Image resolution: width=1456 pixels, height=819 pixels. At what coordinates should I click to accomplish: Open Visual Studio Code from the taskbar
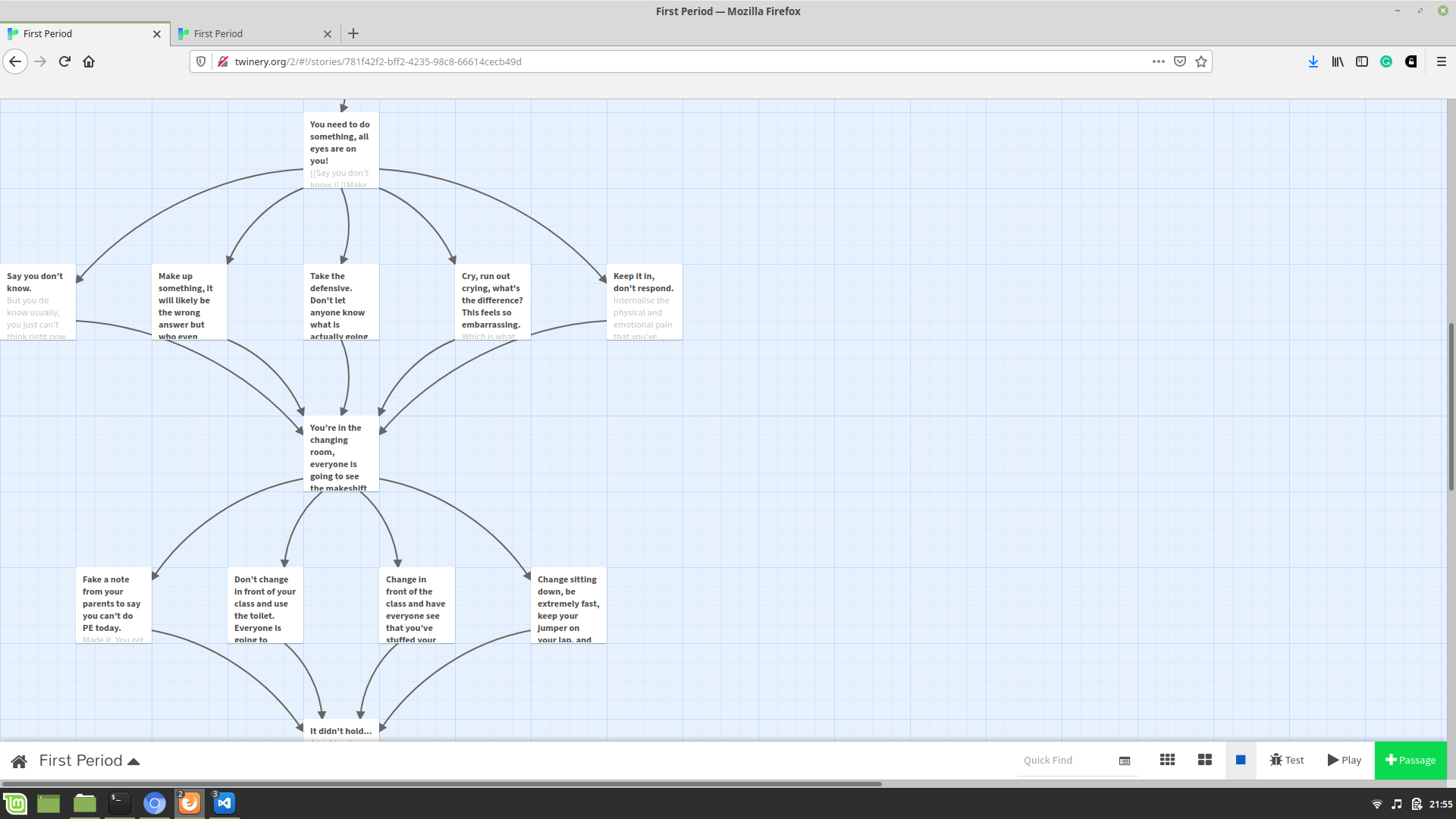(x=224, y=803)
